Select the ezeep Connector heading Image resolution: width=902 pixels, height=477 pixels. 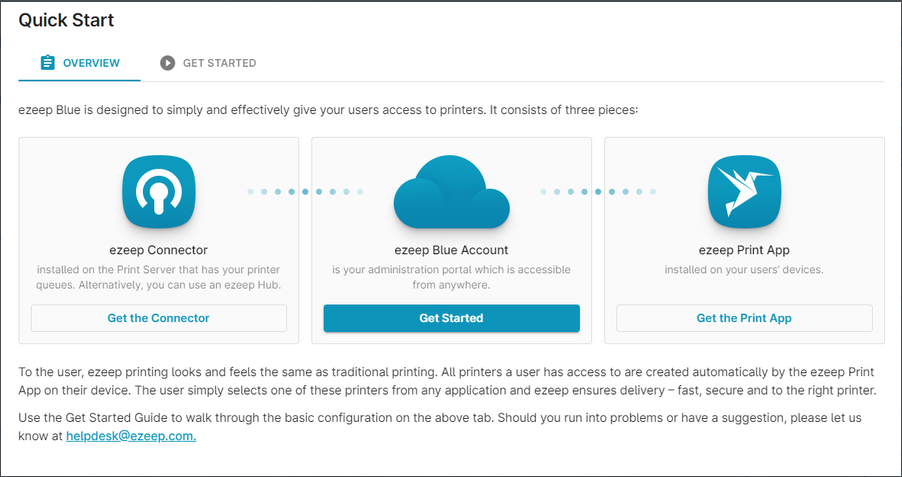click(159, 250)
